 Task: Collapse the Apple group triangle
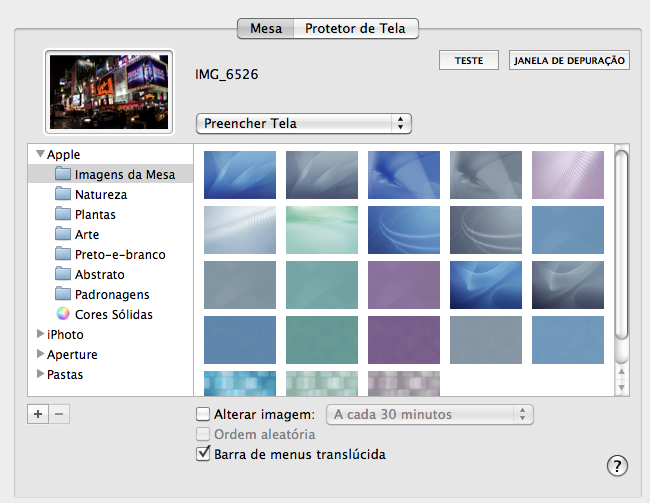40,154
